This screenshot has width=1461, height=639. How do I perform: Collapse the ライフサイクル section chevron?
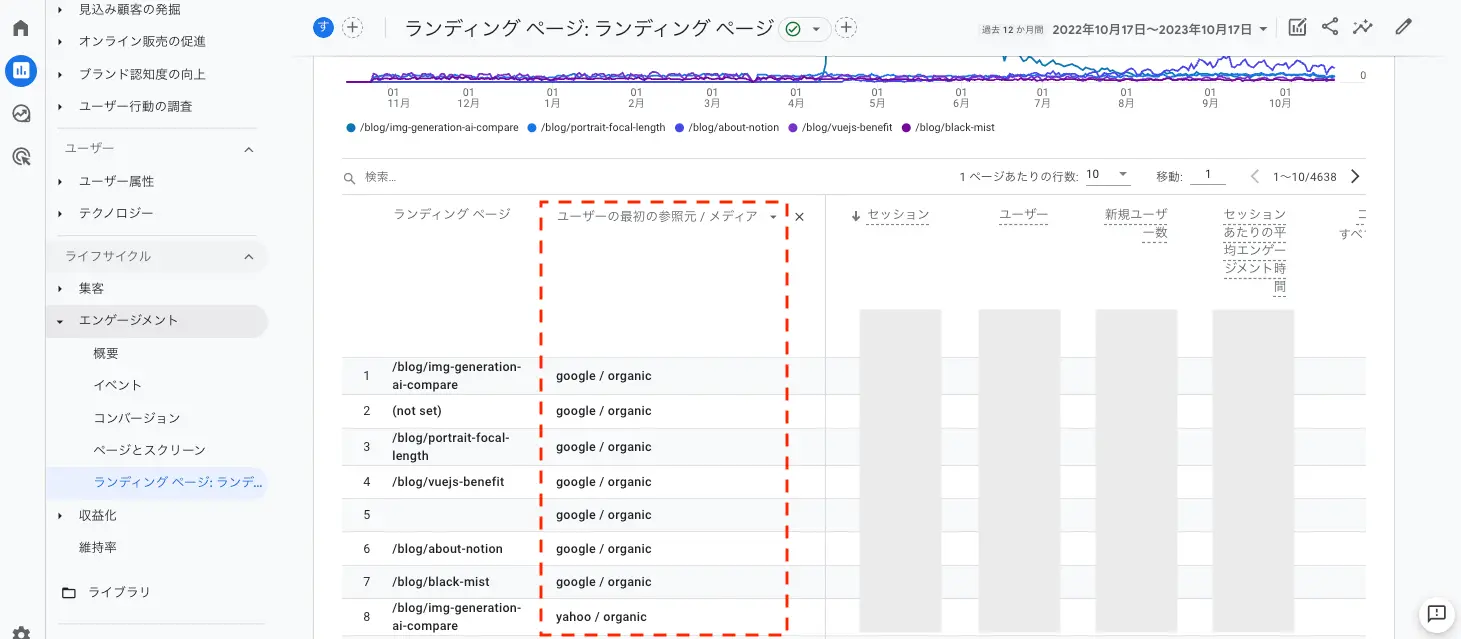pos(249,257)
